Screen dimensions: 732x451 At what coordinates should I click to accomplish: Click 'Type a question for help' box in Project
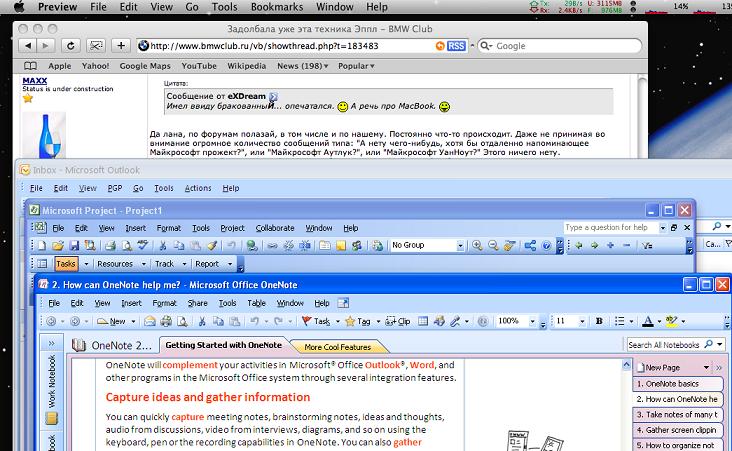610,227
